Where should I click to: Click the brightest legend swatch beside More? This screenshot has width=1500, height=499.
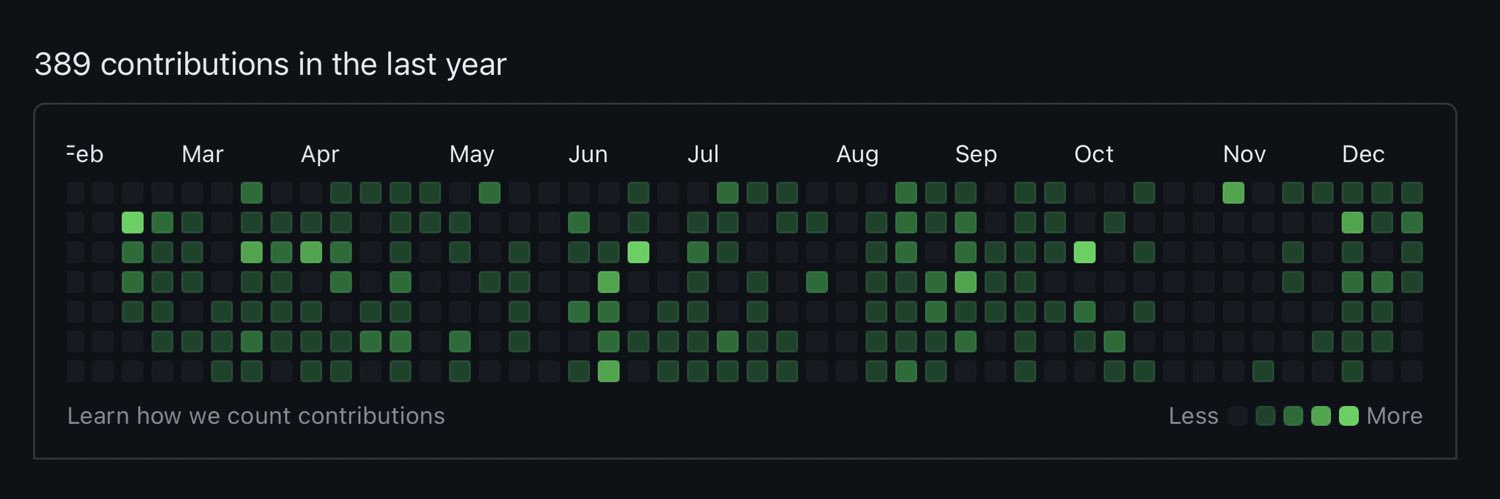pos(1349,416)
